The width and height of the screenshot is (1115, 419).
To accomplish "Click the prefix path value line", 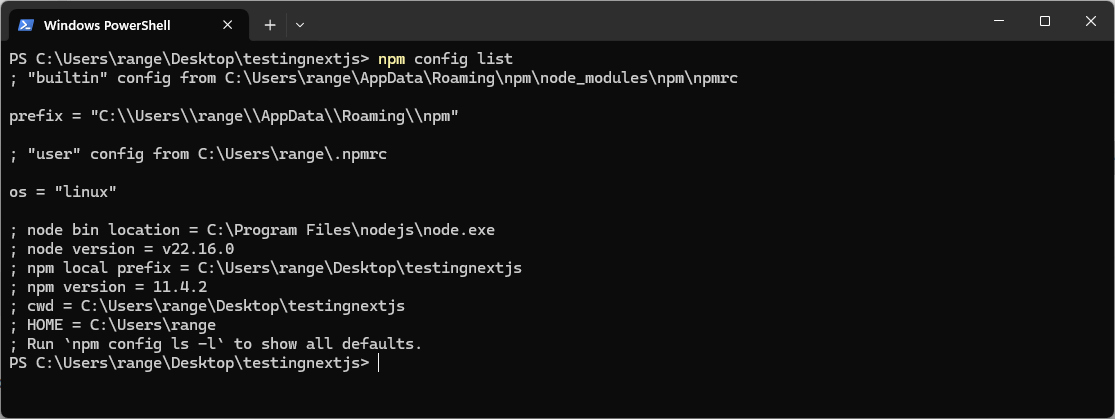I will point(234,115).
